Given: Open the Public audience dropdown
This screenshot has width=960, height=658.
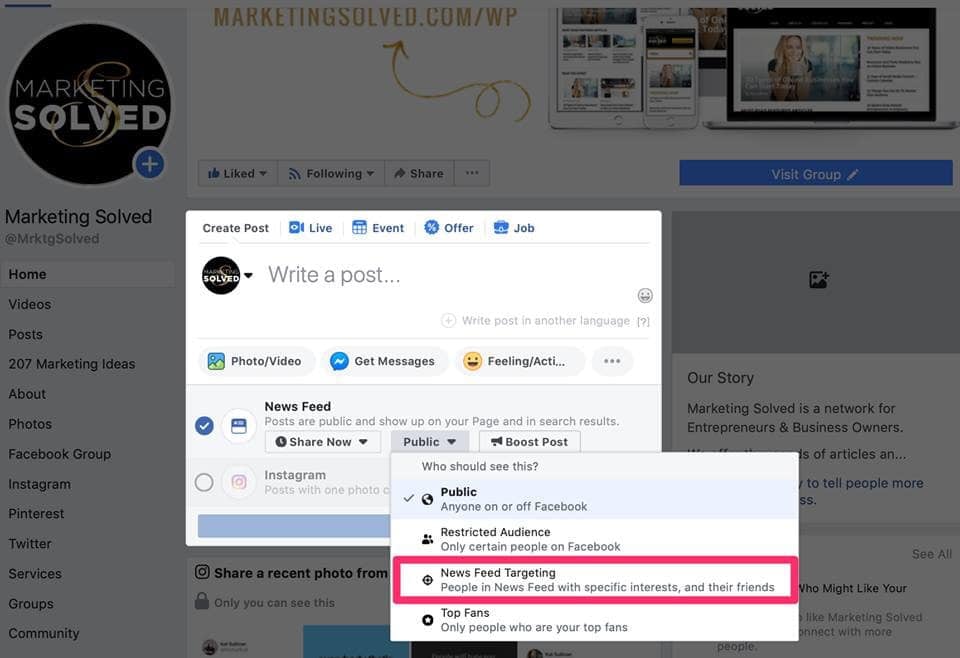Looking at the screenshot, I should coord(429,442).
